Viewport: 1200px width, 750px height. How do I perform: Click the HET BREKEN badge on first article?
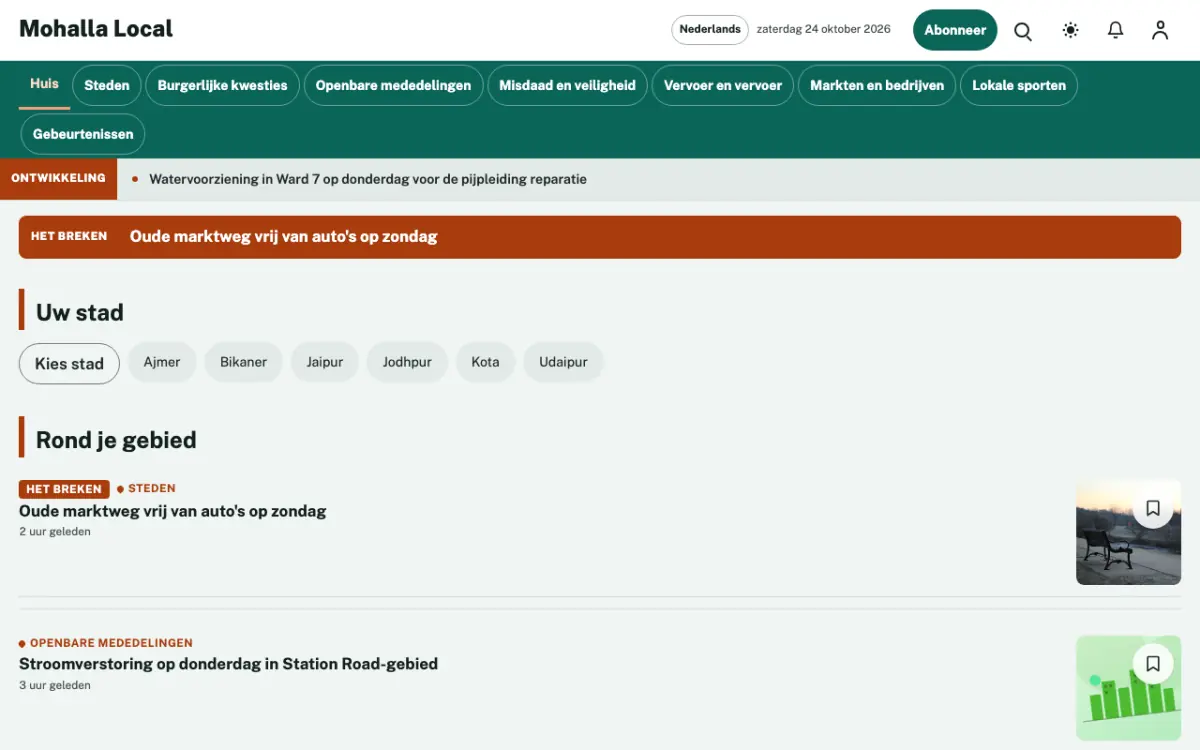(x=64, y=489)
